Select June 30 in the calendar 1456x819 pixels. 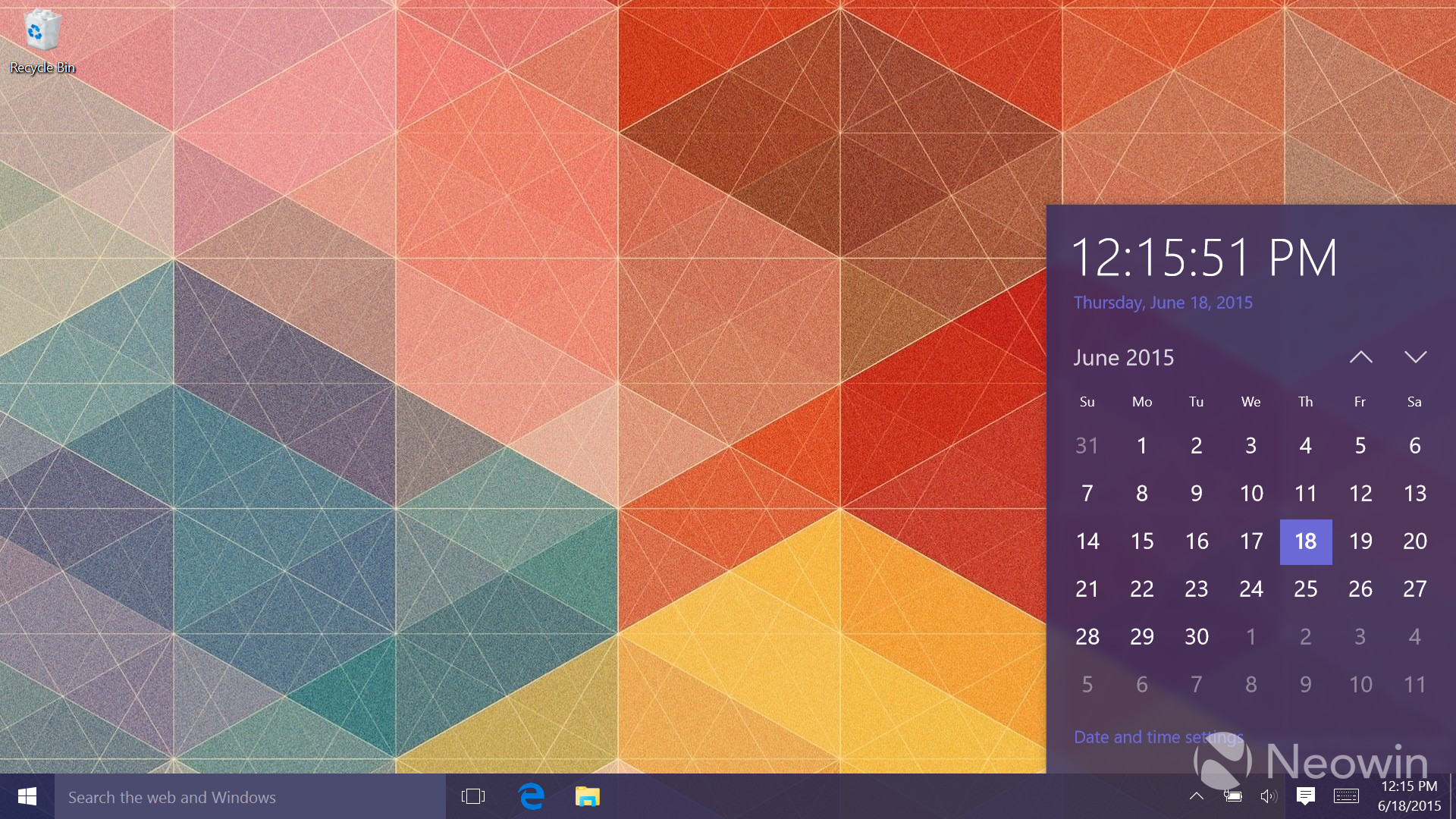(1197, 637)
